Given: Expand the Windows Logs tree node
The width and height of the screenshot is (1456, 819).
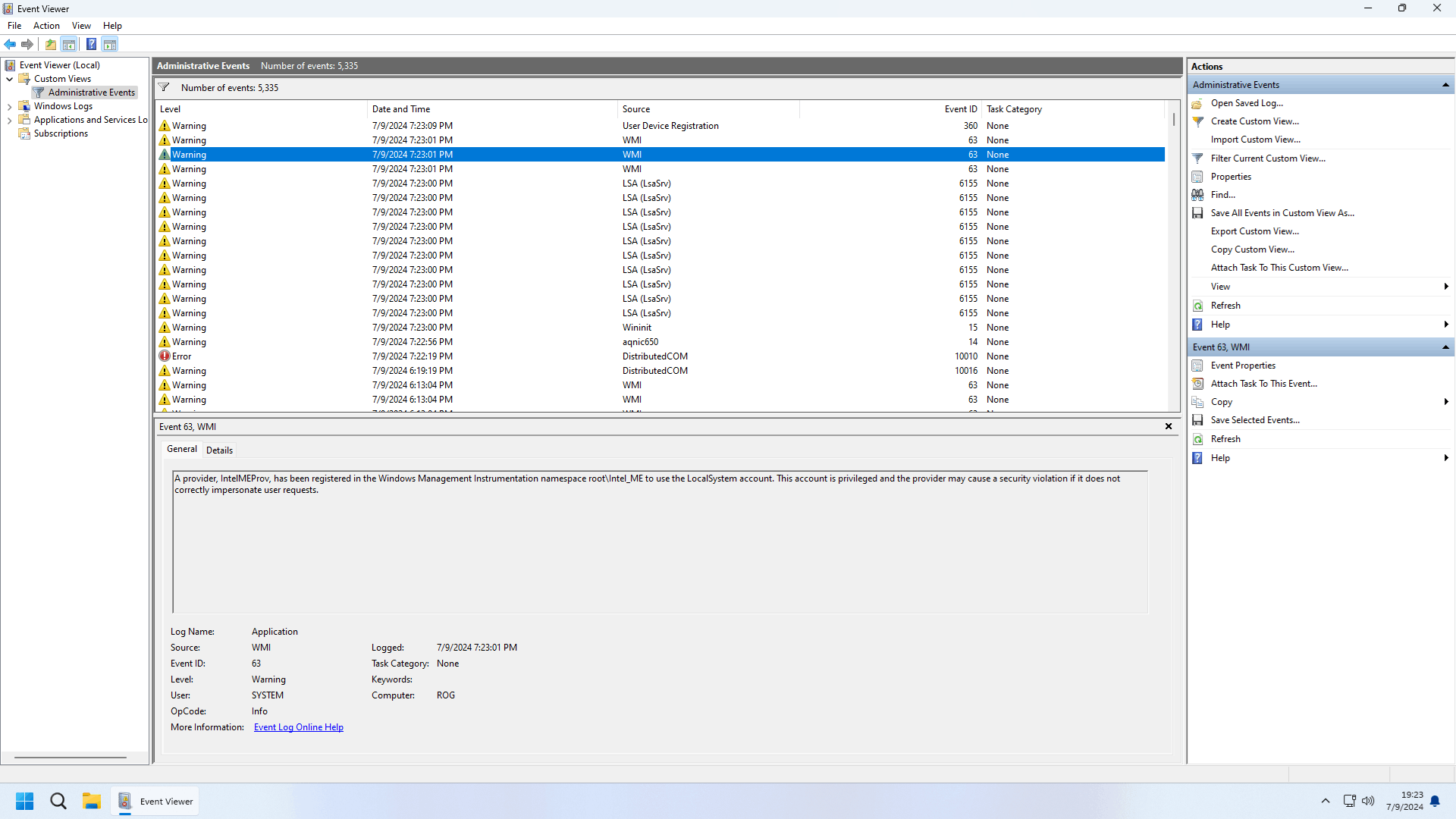Looking at the screenshot, I should coord(9,107).
